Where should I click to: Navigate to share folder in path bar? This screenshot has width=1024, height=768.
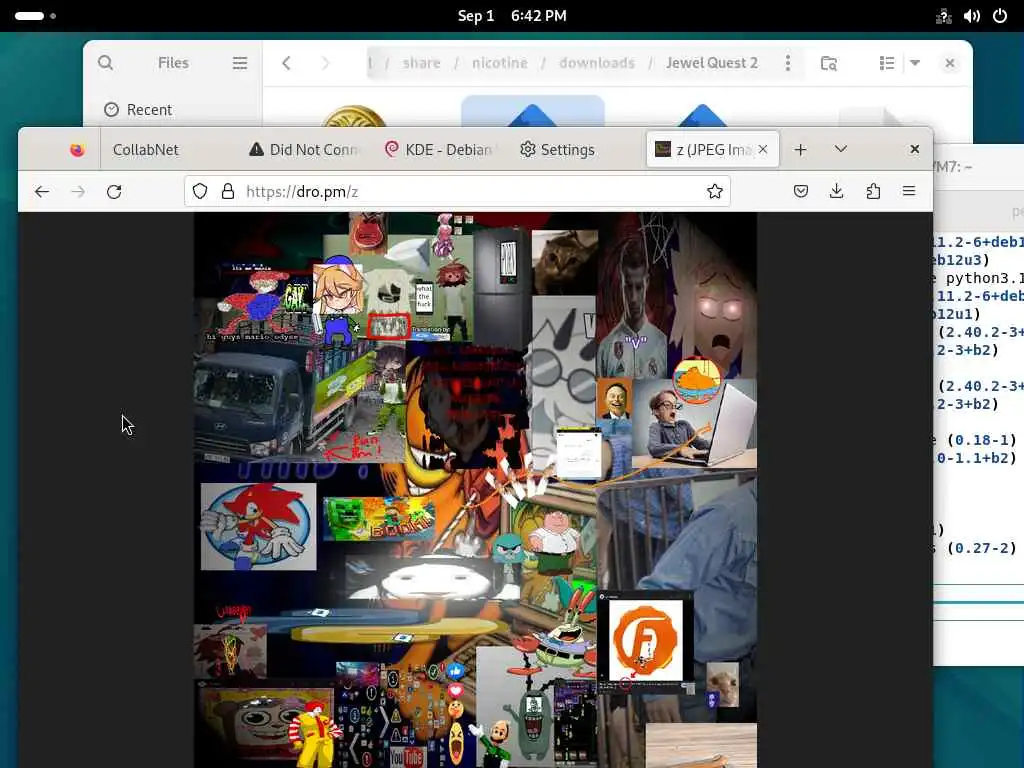tap(421, 63)
